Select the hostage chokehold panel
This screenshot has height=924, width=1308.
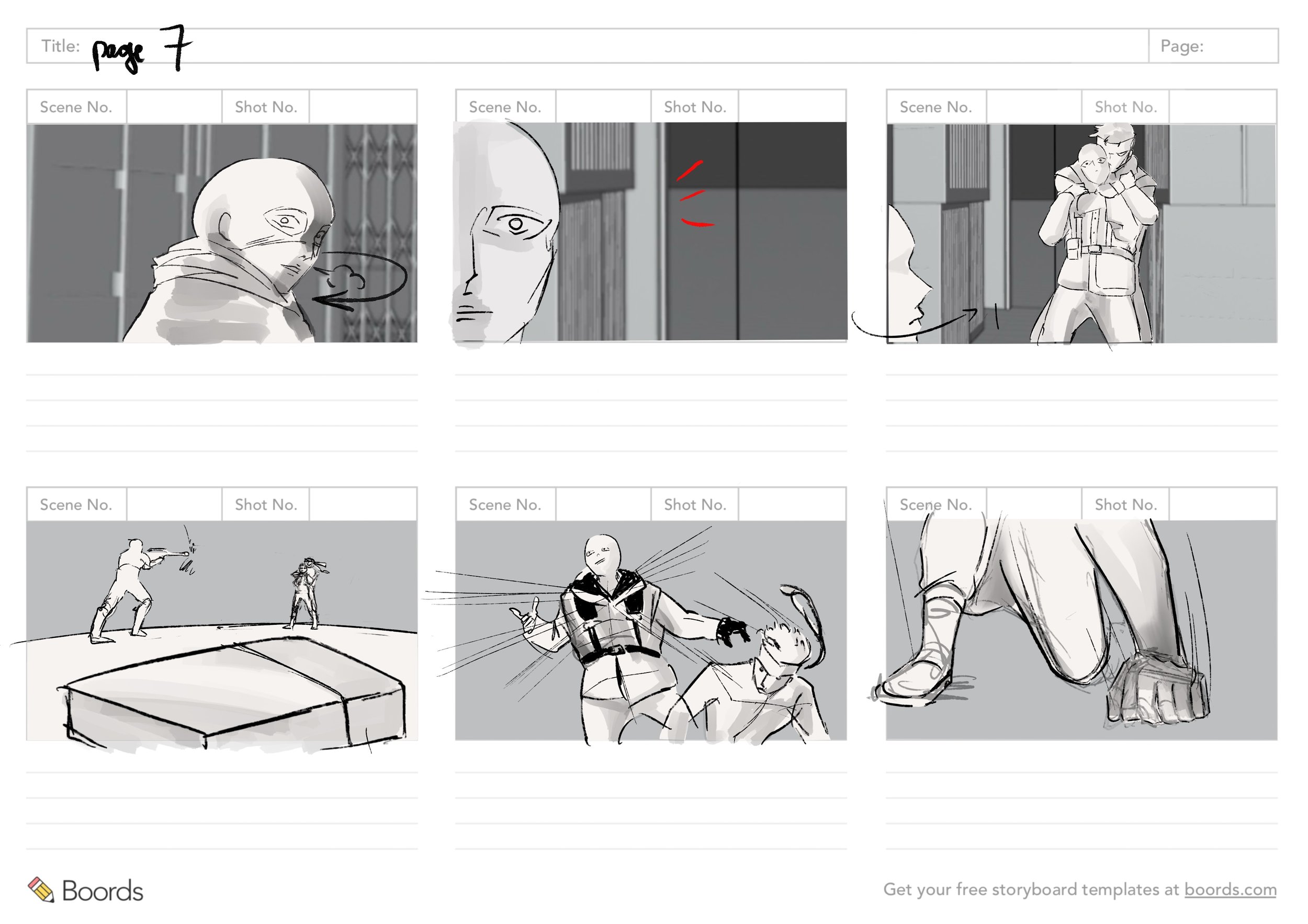[1081, 233]
